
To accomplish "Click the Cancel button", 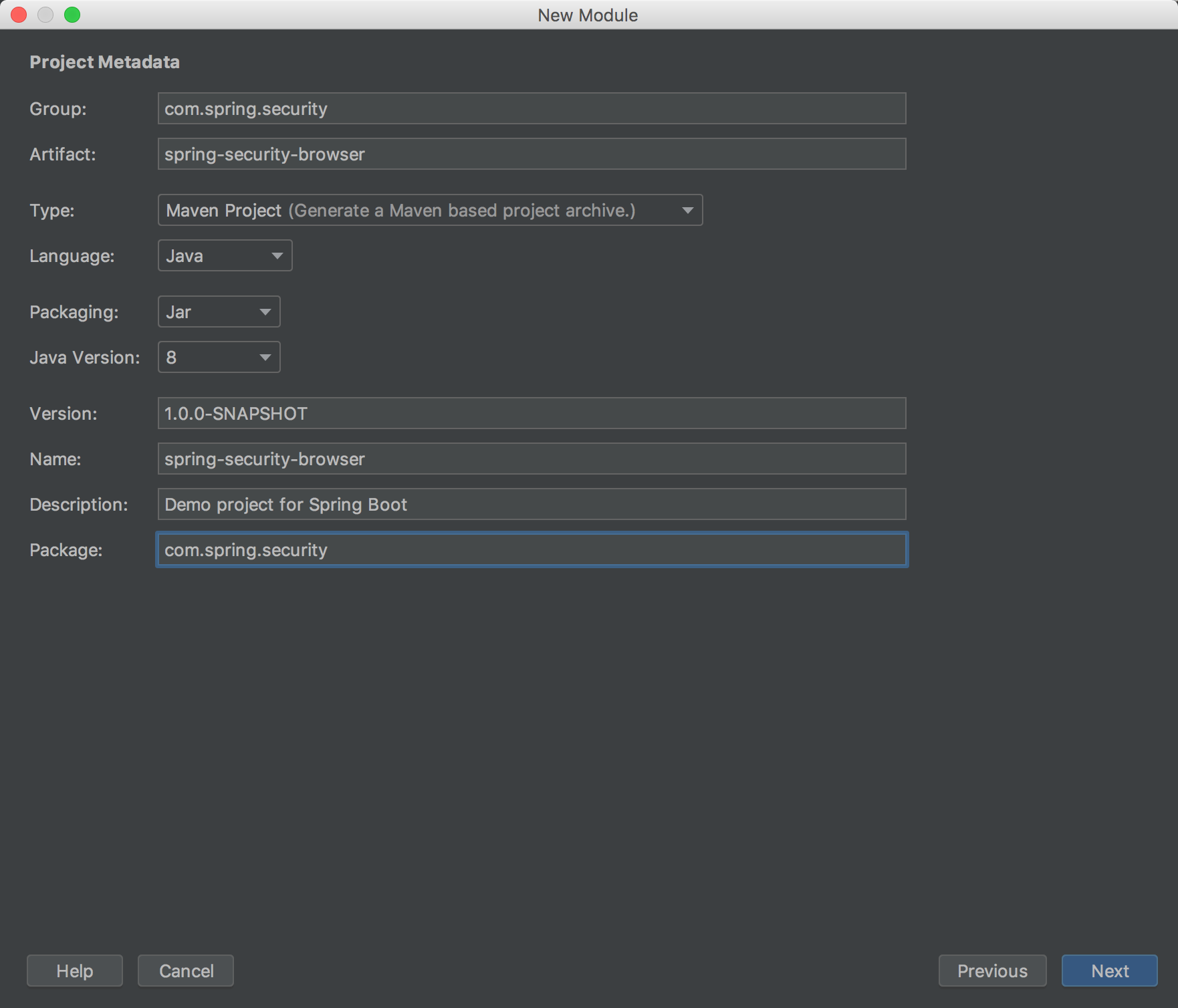I will pyautogui.click(x=186, y=971).
